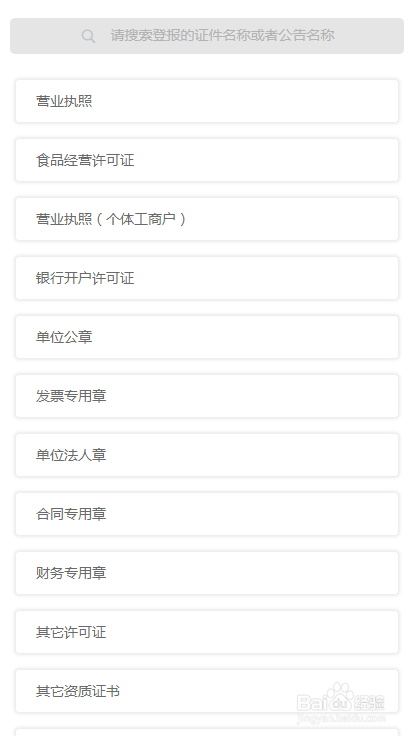This screenshot has height=736, width=414.
Task: Choose 其它资质证书 list item
Action: pos(207,691)
